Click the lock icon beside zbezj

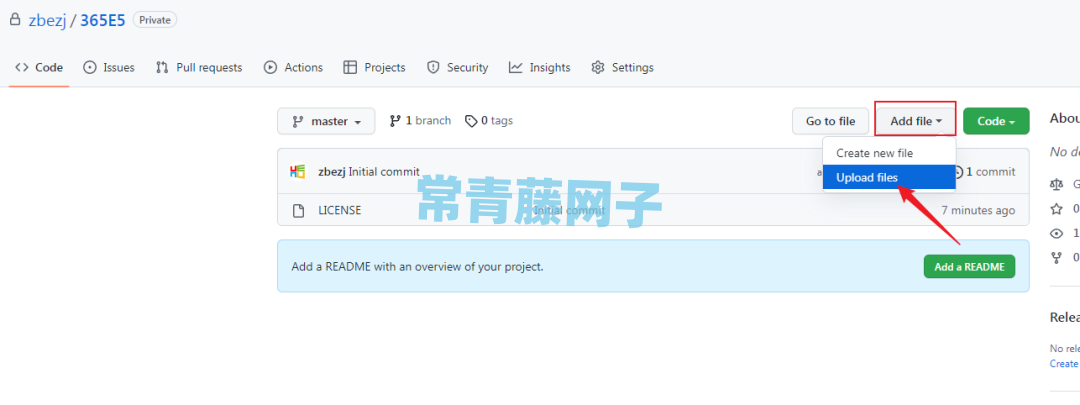(x=14, y=20)
